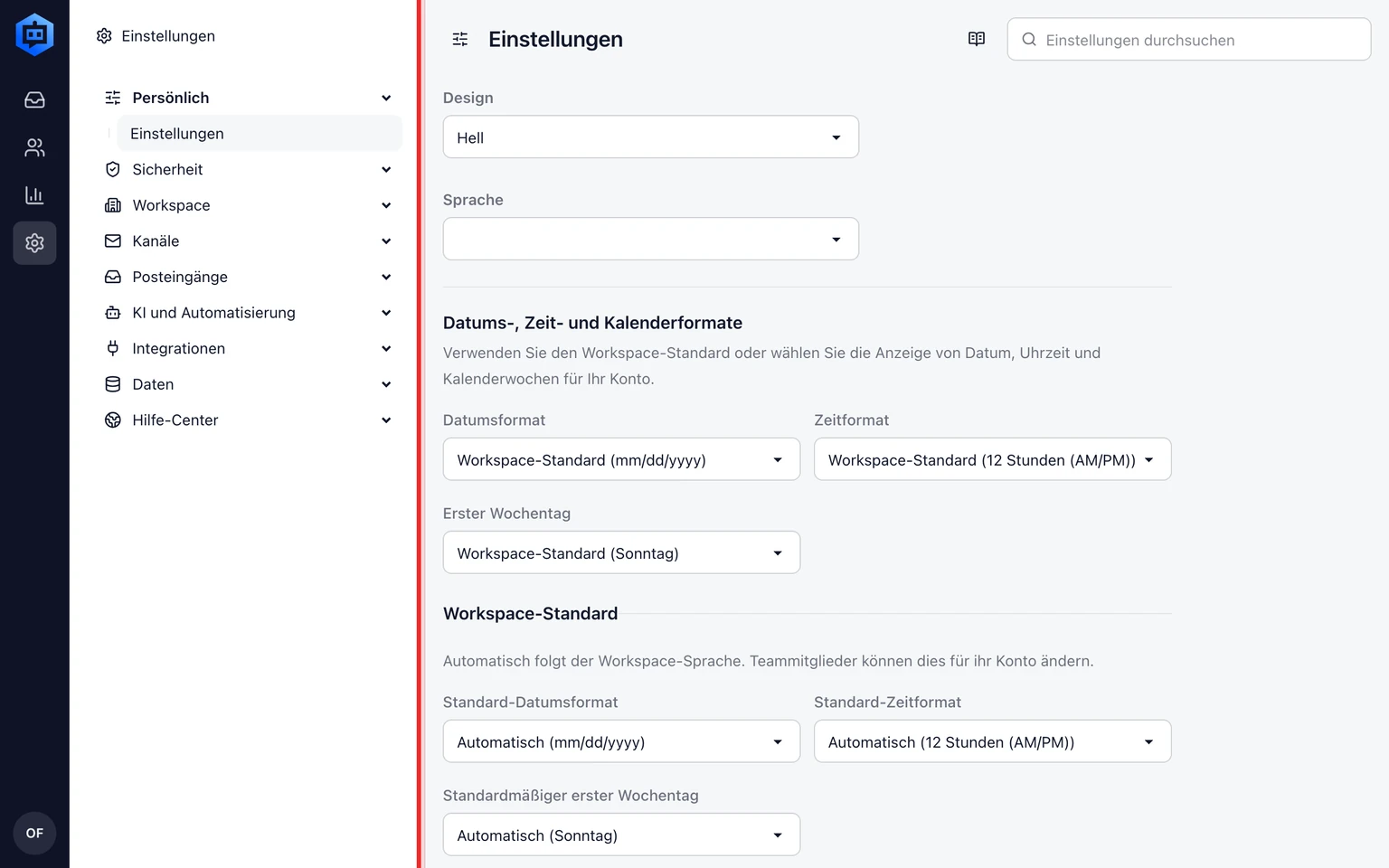
Task: Expand the Posteingänge section chevron
Action: (386, 277)
